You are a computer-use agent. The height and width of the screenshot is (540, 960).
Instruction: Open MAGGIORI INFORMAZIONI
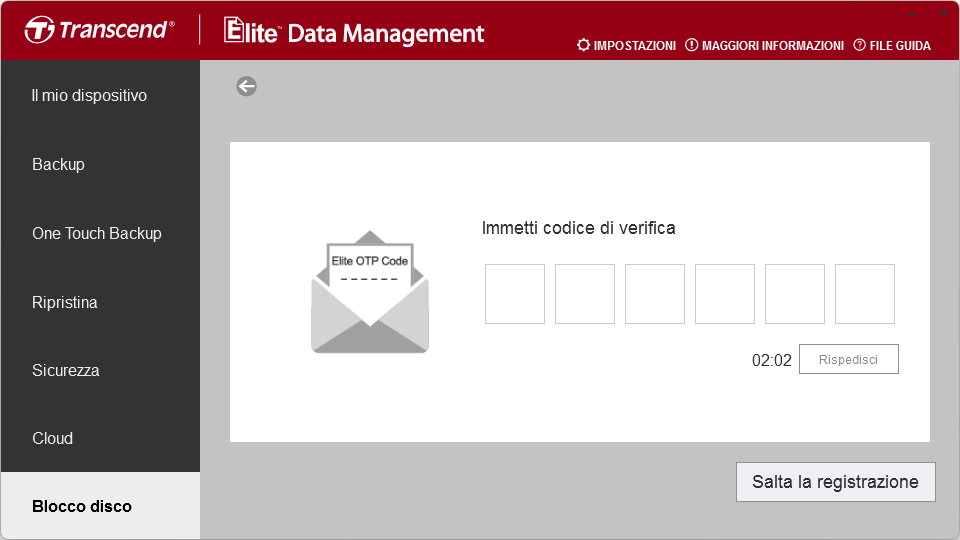pos(764,45)
